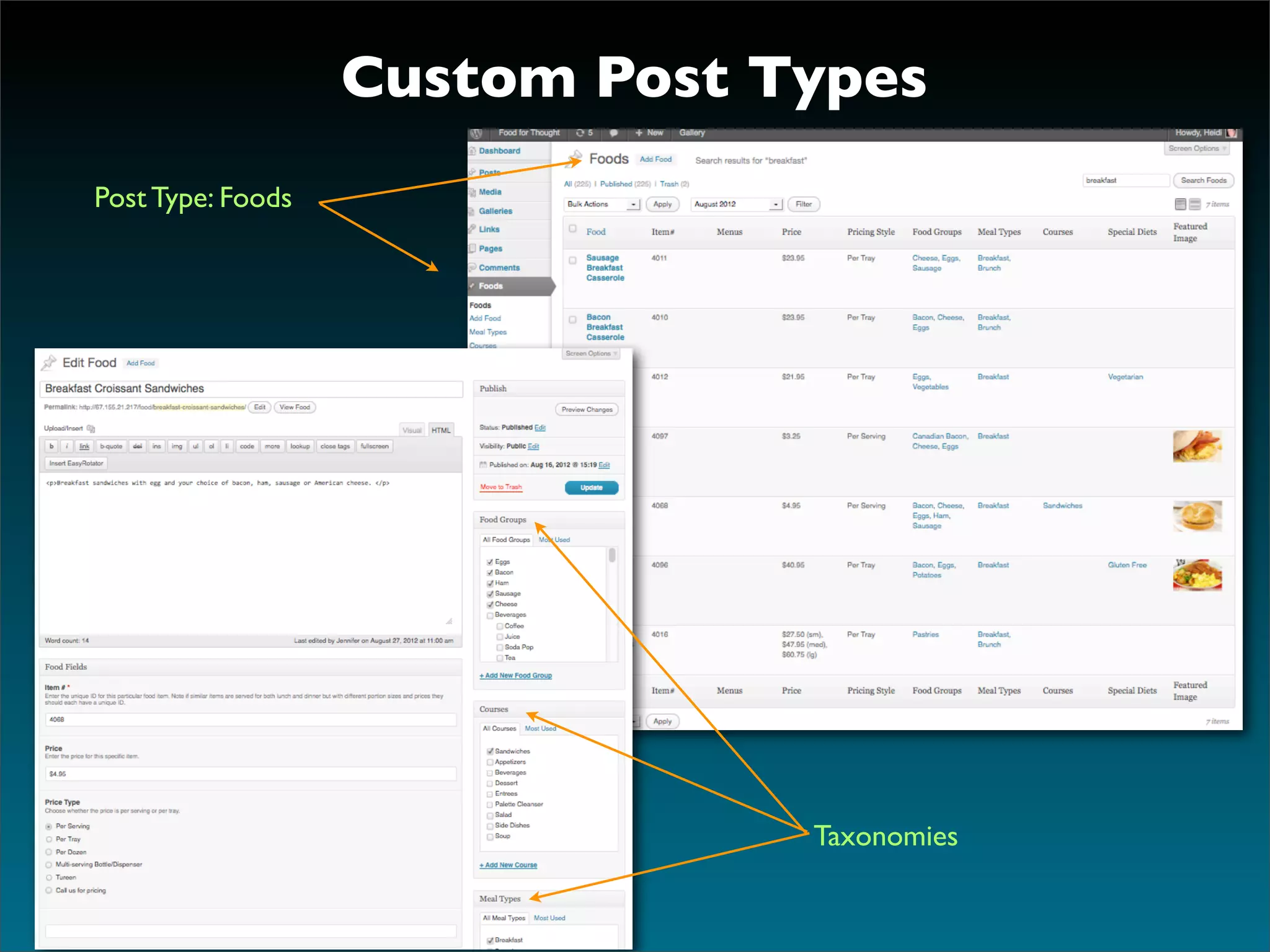Switch to list view icon near 7 items
The height and width of the screenshot is (952, 1270).
click(x=1181, y=204)
